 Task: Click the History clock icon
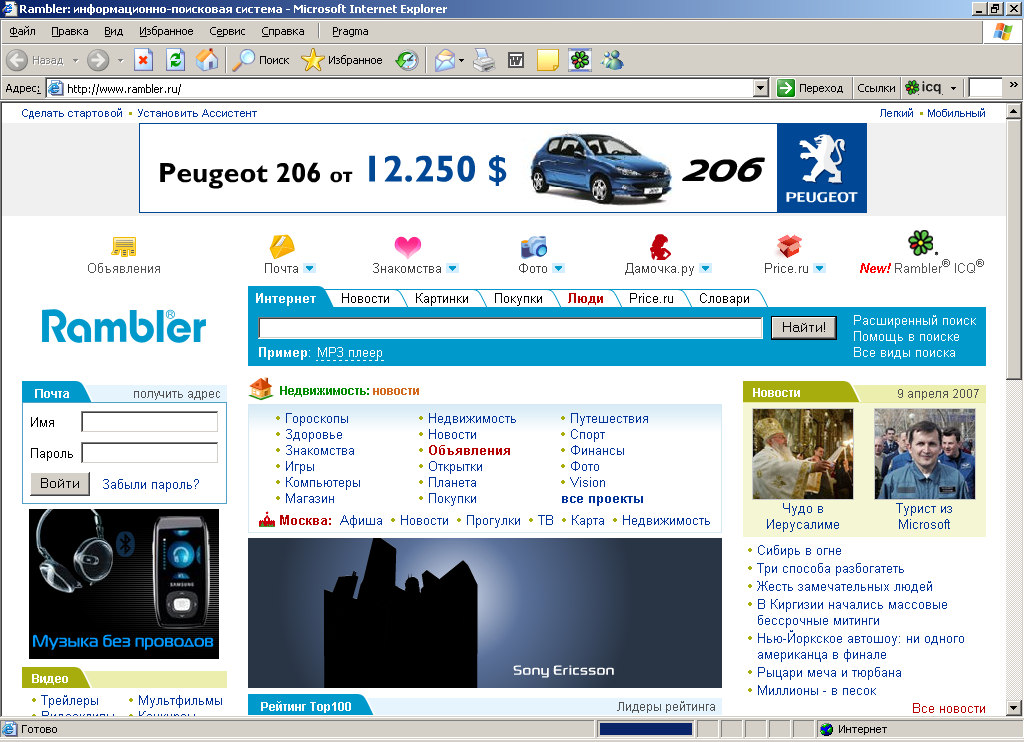(x=407, y=60)
